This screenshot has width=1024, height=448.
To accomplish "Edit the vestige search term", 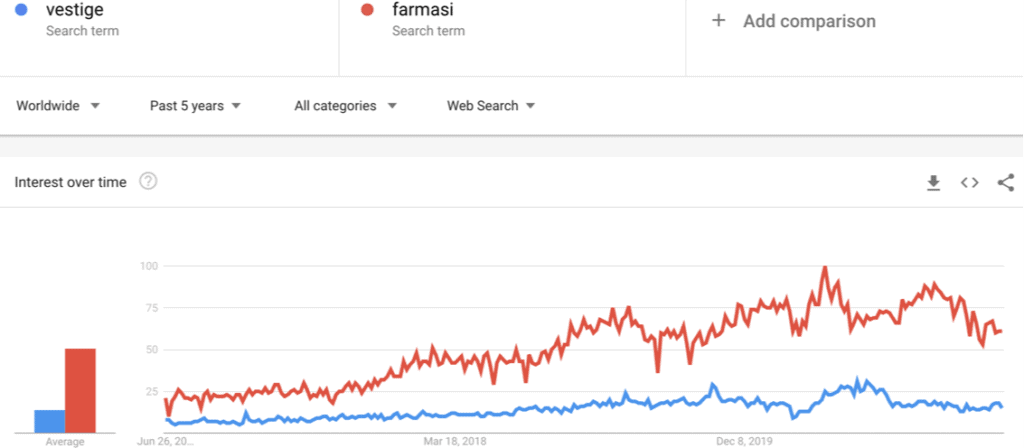I will [74, 10].
